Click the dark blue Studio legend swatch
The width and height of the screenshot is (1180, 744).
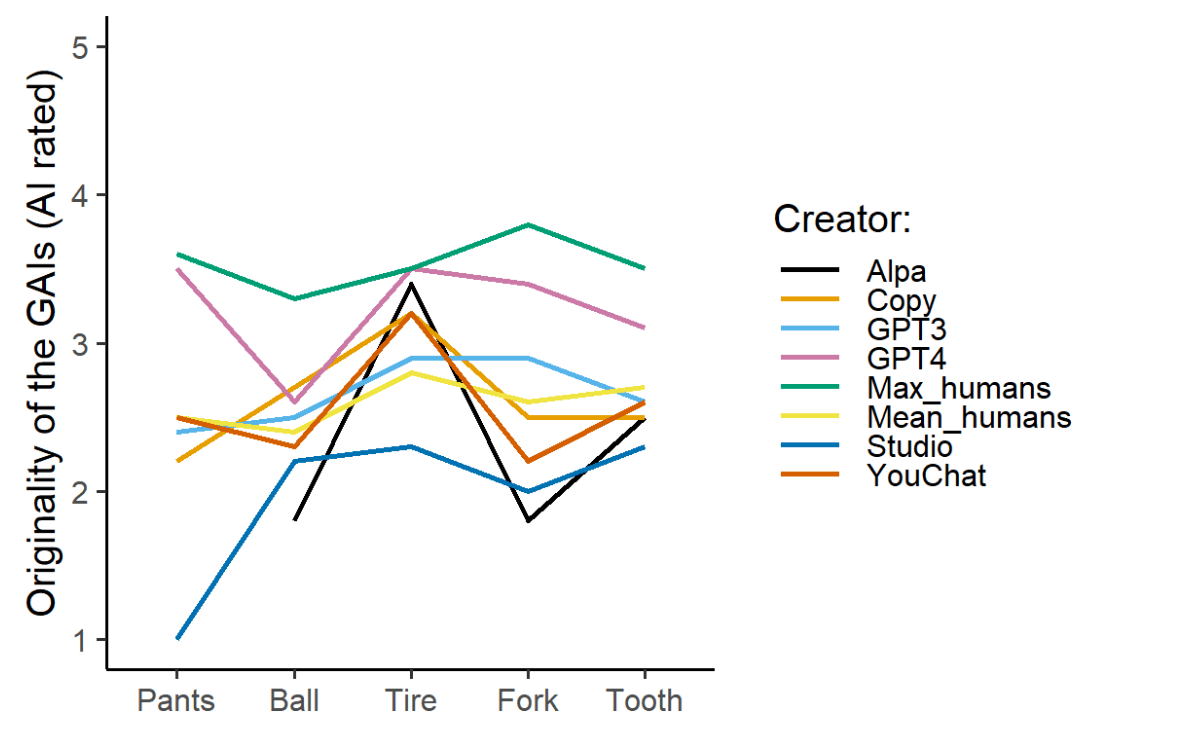(810, 445)
